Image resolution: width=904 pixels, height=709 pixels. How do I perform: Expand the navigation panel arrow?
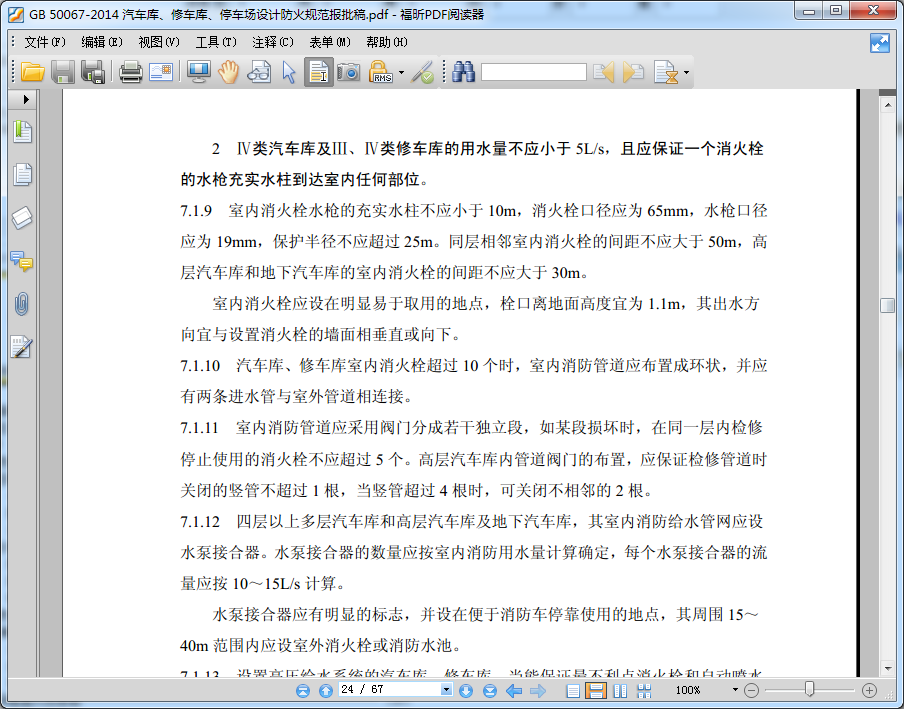coord(26,101)
